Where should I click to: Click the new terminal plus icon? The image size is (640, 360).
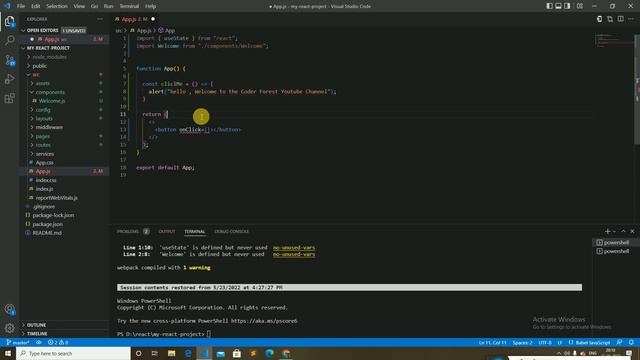click(x=607, y=231)
